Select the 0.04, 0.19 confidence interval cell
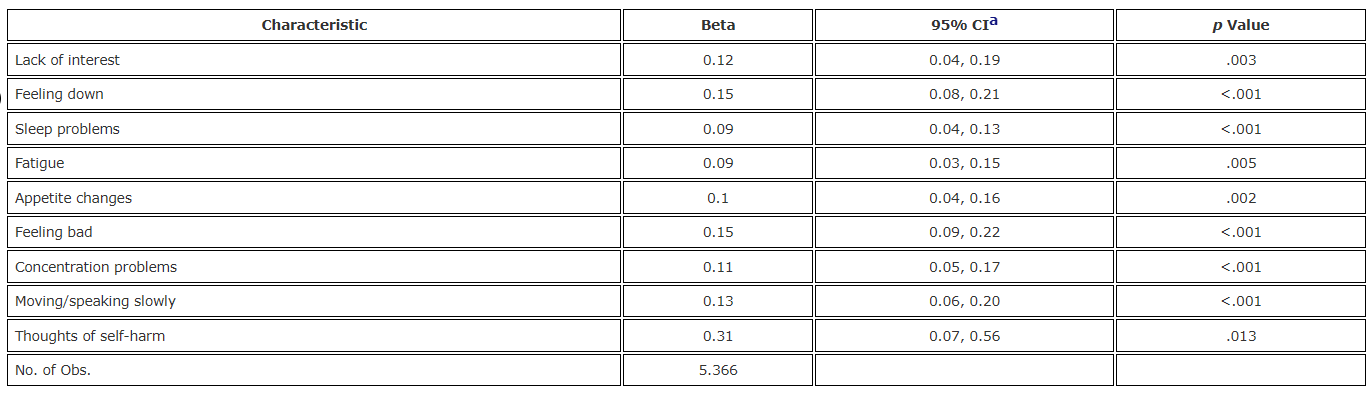1372x393 pixels. pos(964,60)
